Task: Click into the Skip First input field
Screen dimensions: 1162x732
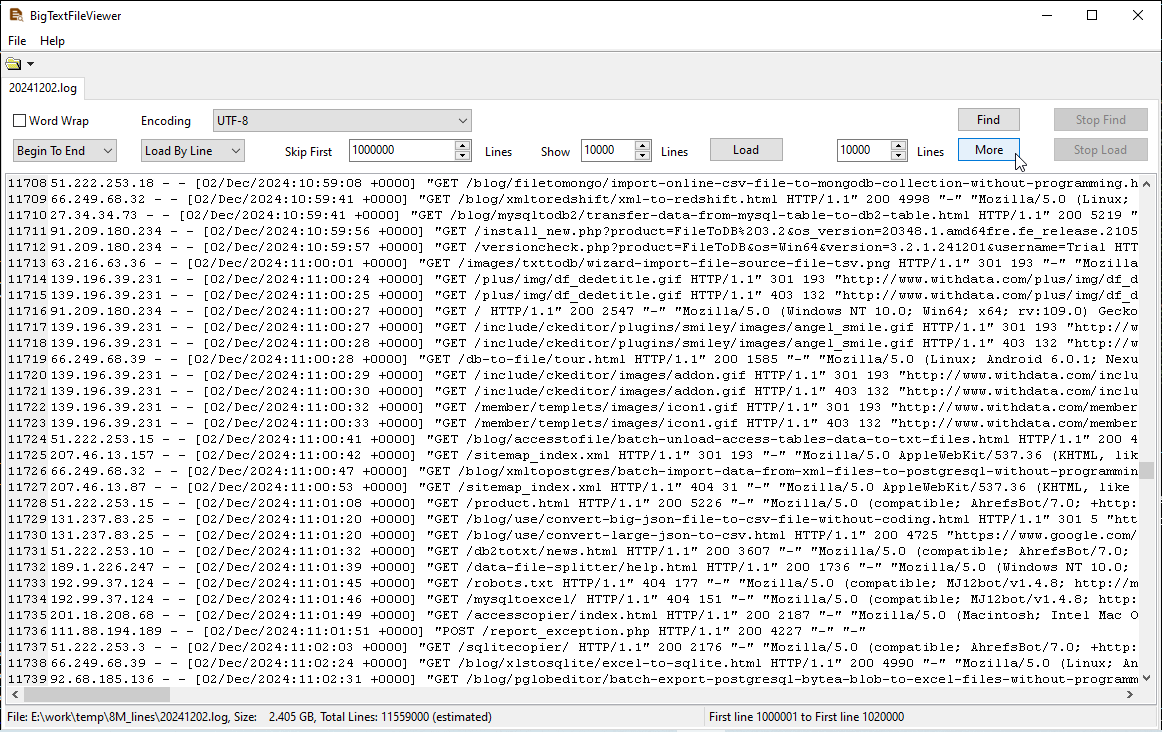Action: [x=400, y=151]
